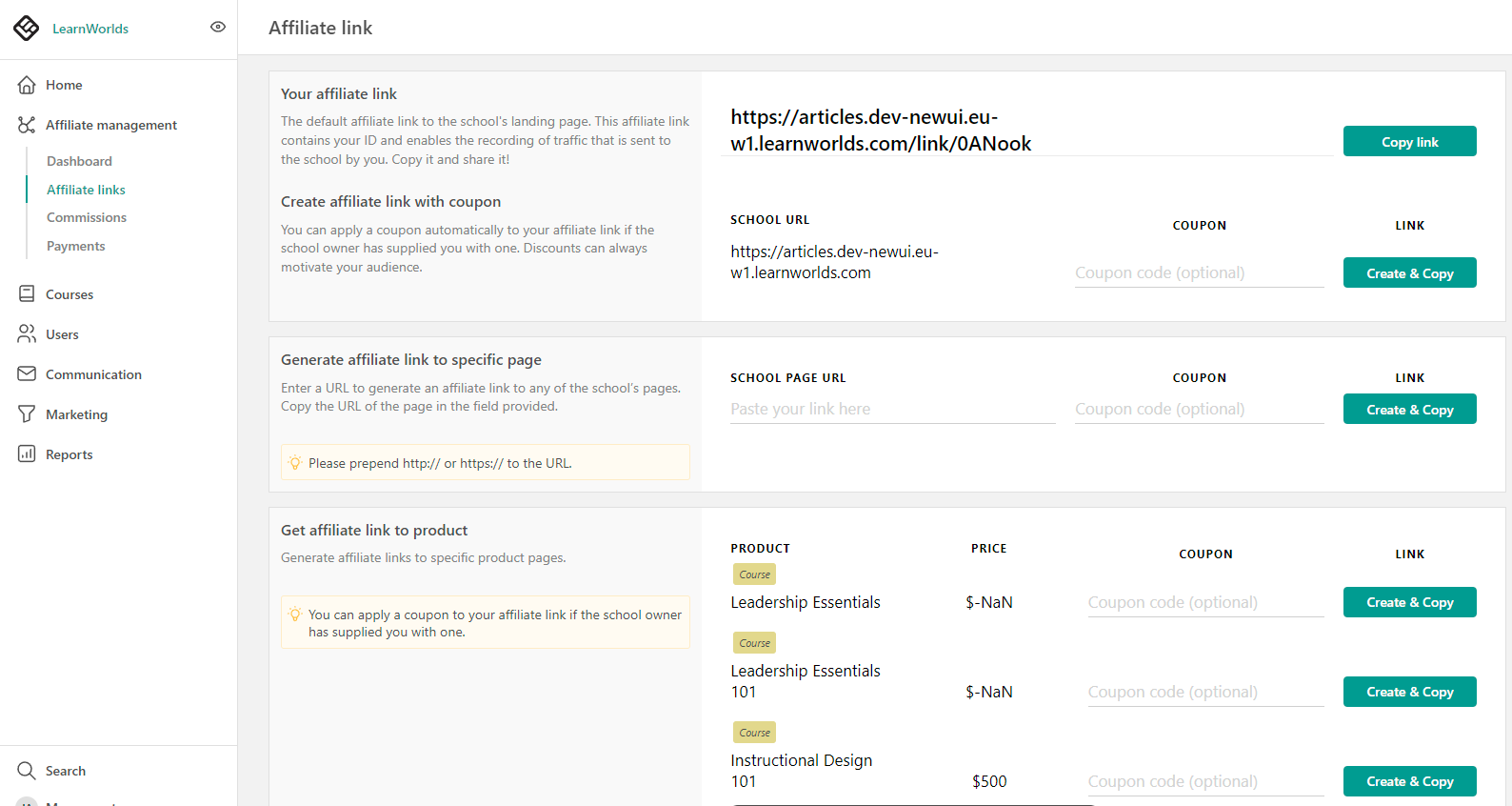The width and height of the screenshot is (1512, 806).
Task: Click the Reports chart icon
Action: click(x=27, y=454)
